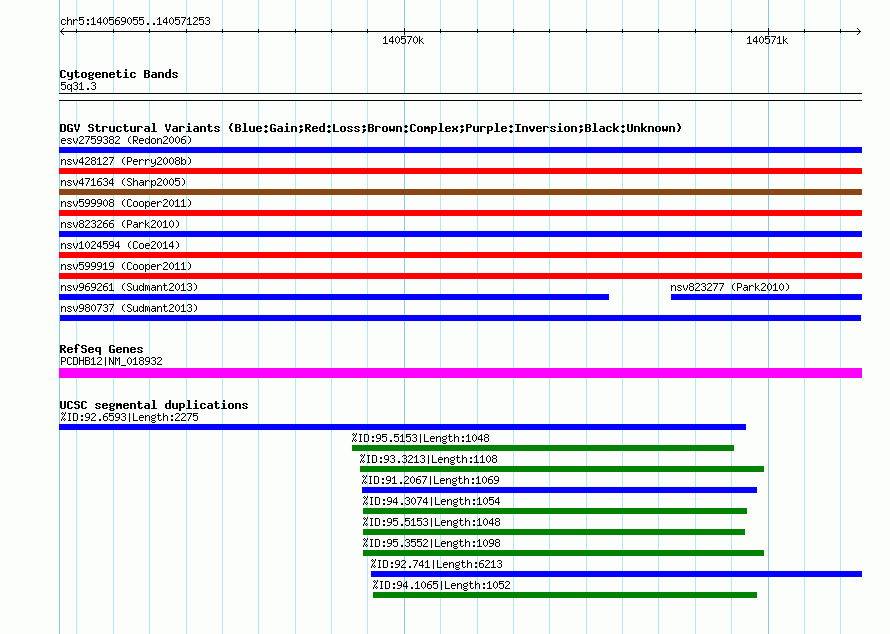Open the PCDHB12|NM_018932 gene label

click(111, 361)
